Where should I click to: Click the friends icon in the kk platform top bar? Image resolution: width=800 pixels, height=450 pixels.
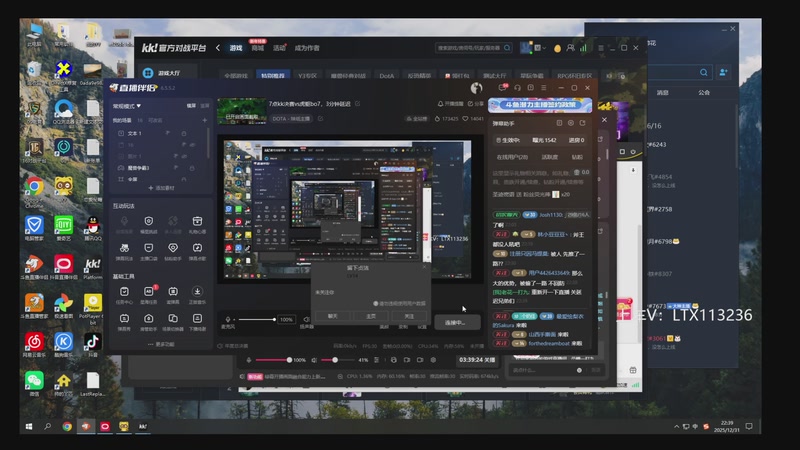[570, 48]
